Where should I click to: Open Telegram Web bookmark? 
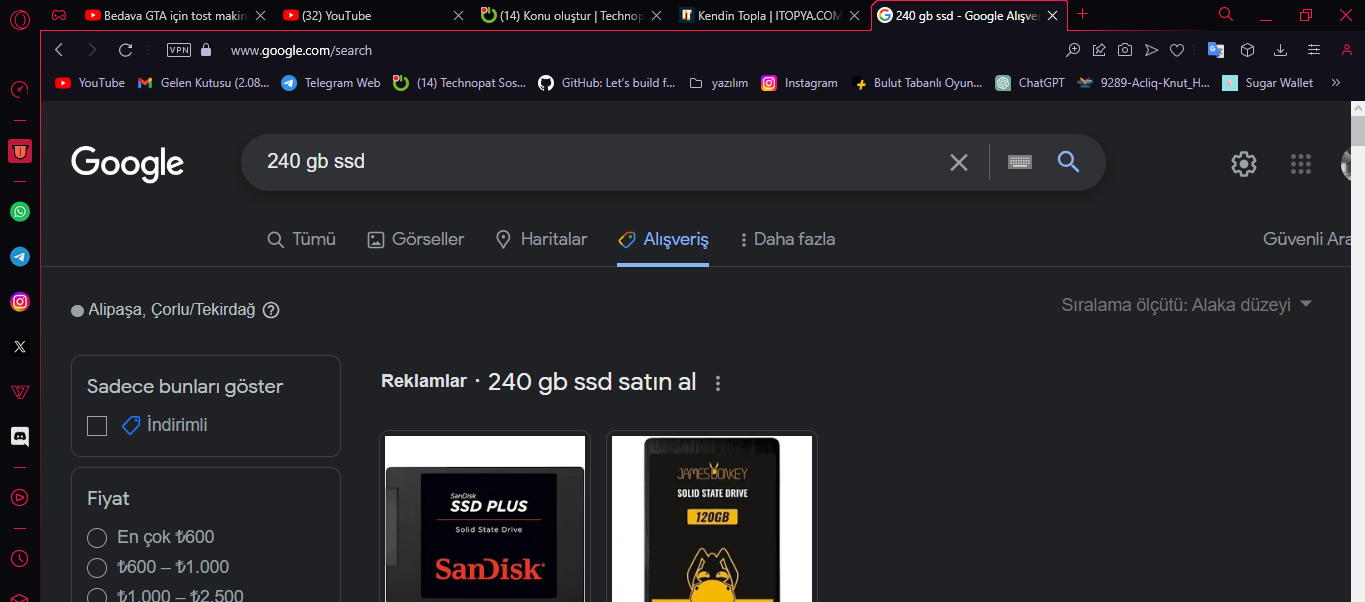[331, 83]
